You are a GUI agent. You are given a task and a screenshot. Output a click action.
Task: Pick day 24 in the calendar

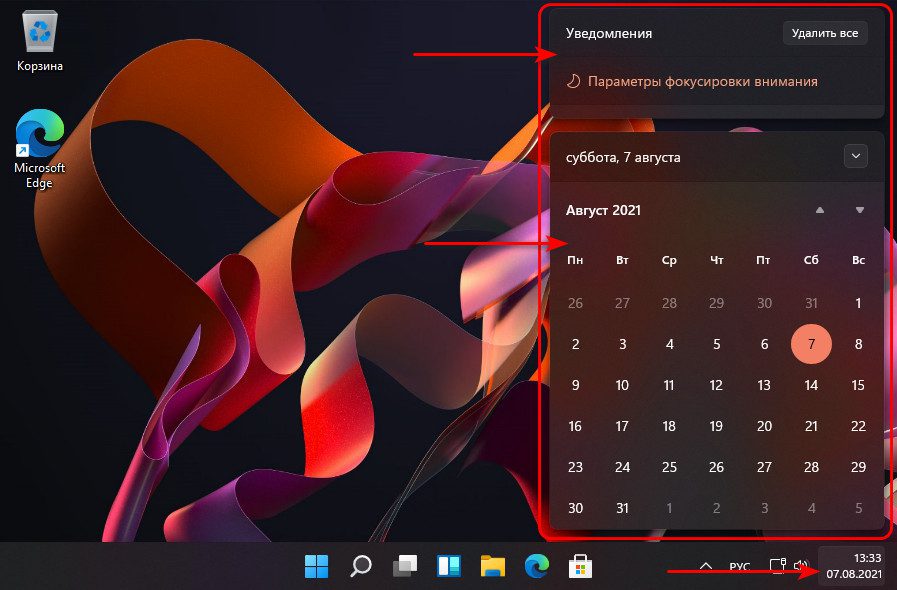[x=622, y=467]
